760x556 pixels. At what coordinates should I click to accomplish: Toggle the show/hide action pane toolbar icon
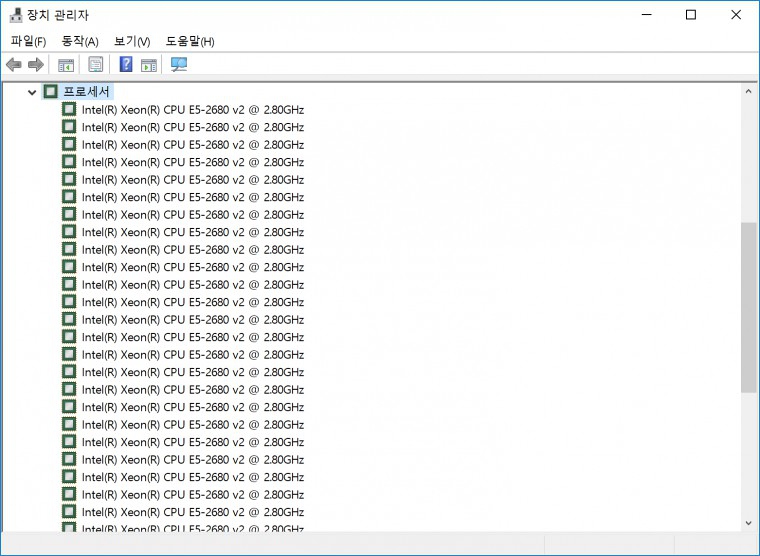click(x=149, y=64)
